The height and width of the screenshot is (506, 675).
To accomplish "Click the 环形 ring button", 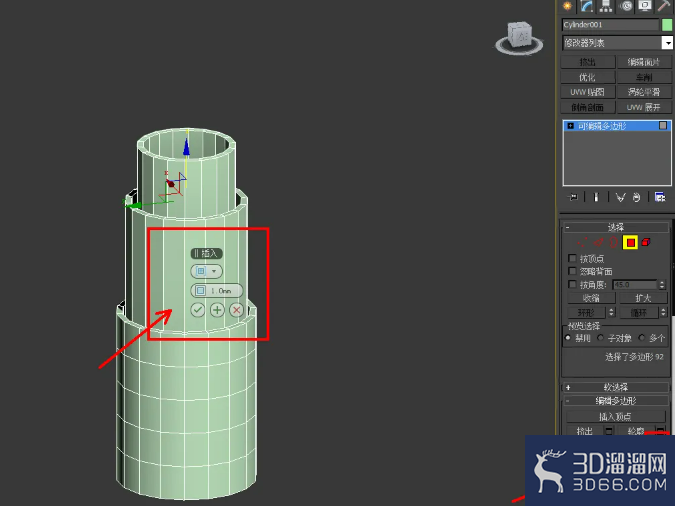I will pyautogui.click(x=586, y=313).
